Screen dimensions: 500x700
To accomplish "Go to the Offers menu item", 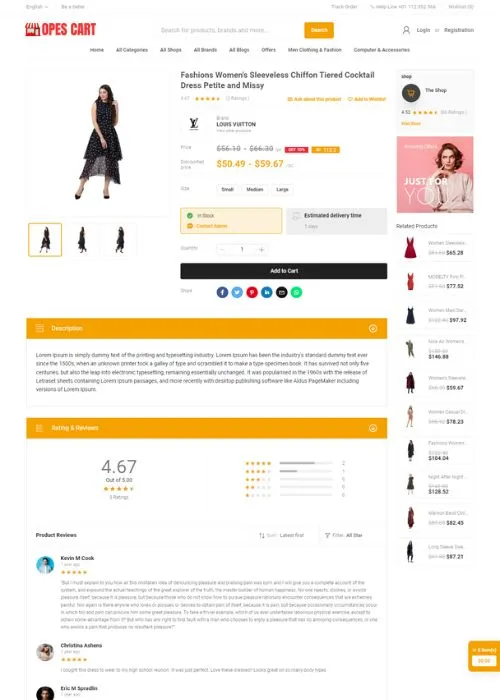I will coord(268,50).
